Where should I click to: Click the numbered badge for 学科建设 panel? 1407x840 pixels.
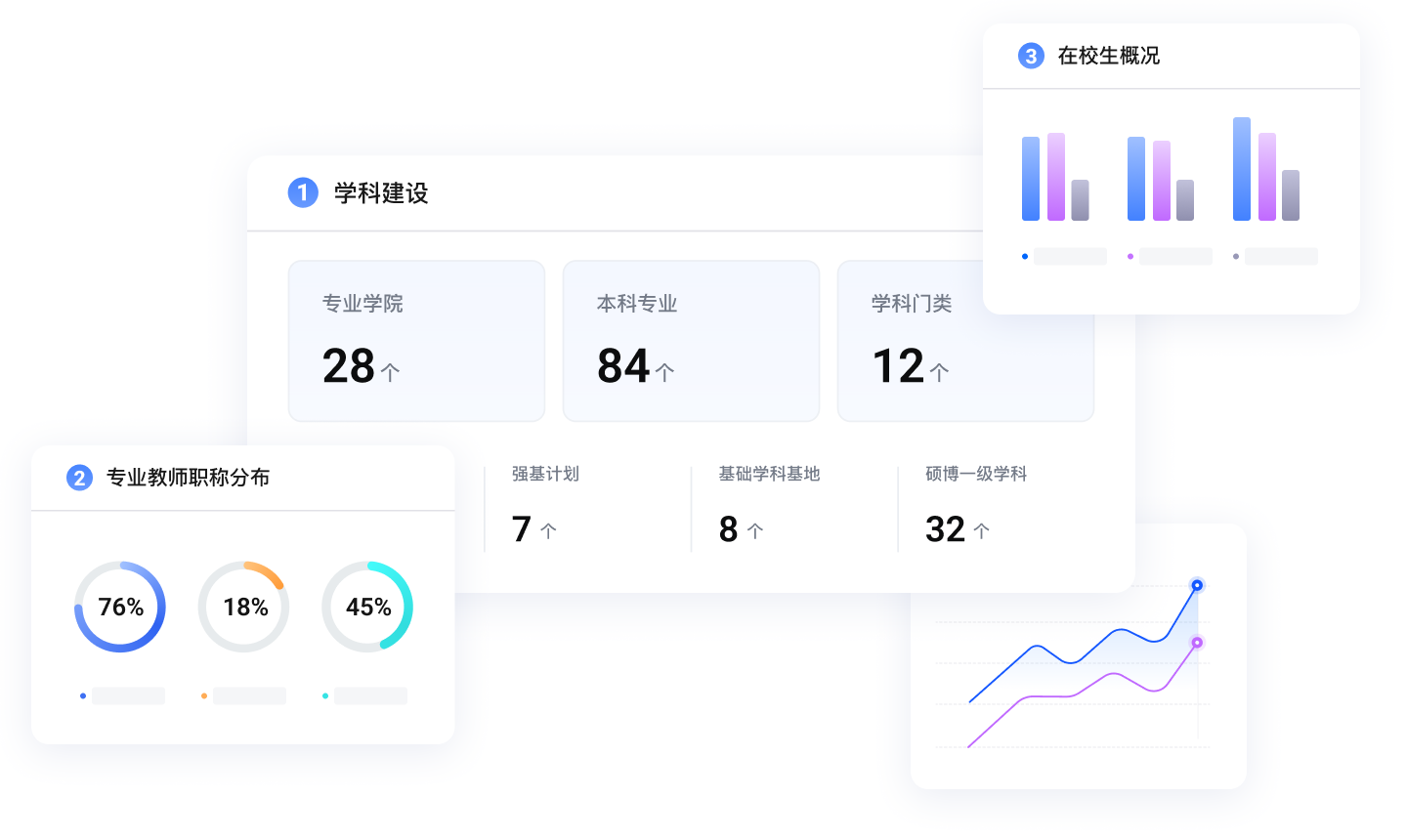(x=303, y=193)
